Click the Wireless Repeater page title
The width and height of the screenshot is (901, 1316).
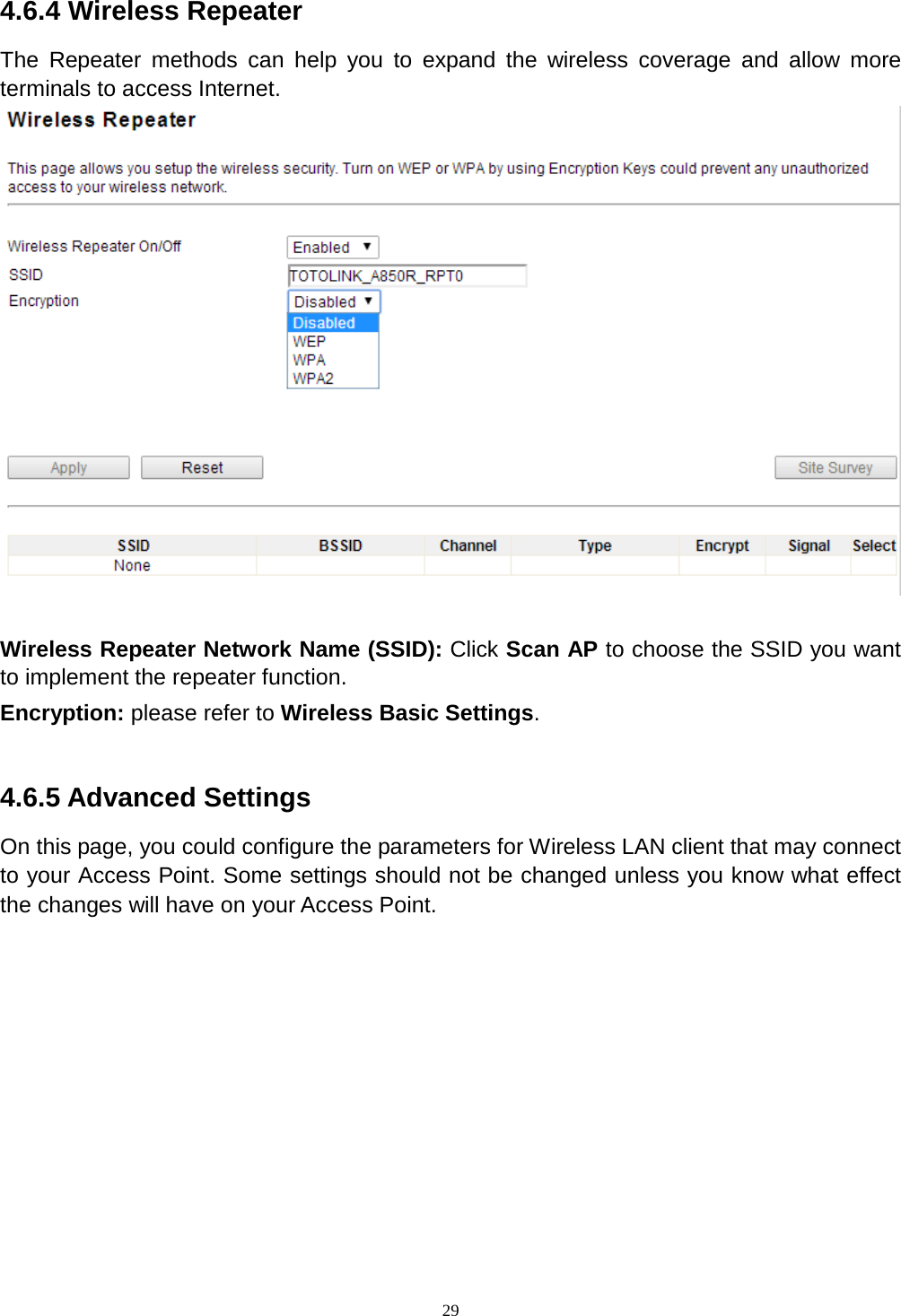coord(101,120)
